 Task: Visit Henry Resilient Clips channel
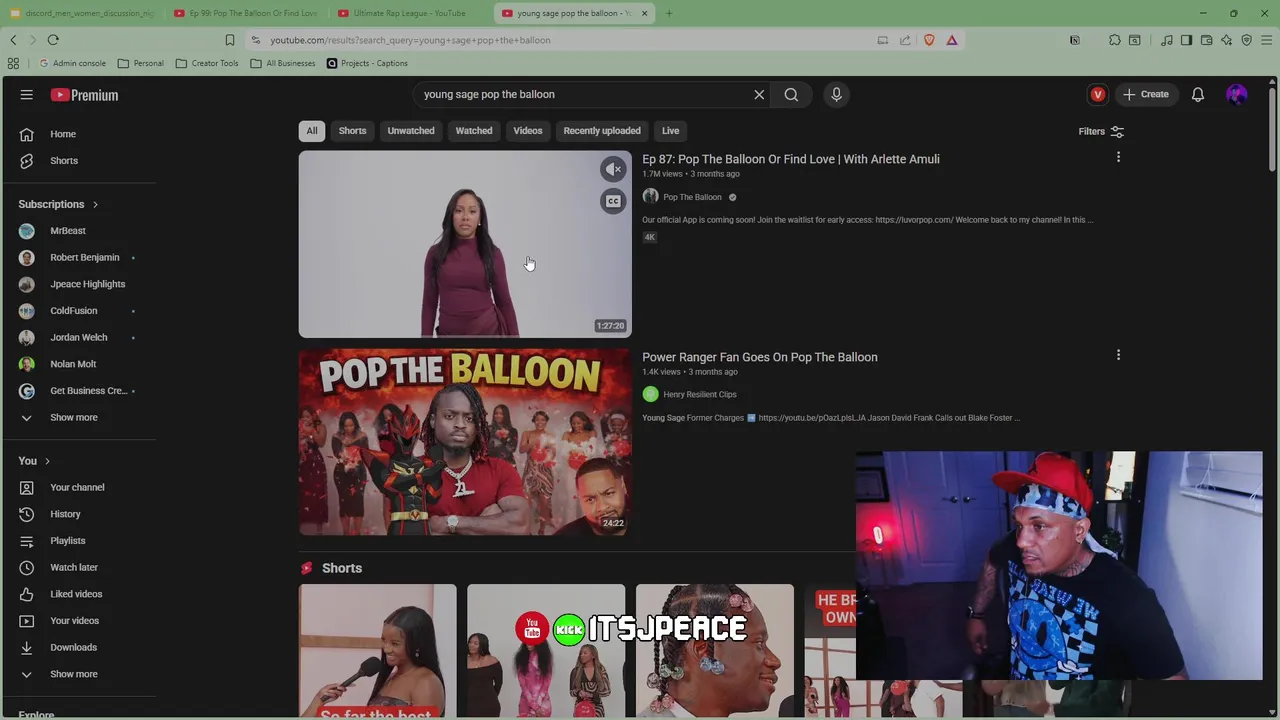(699, 395)
